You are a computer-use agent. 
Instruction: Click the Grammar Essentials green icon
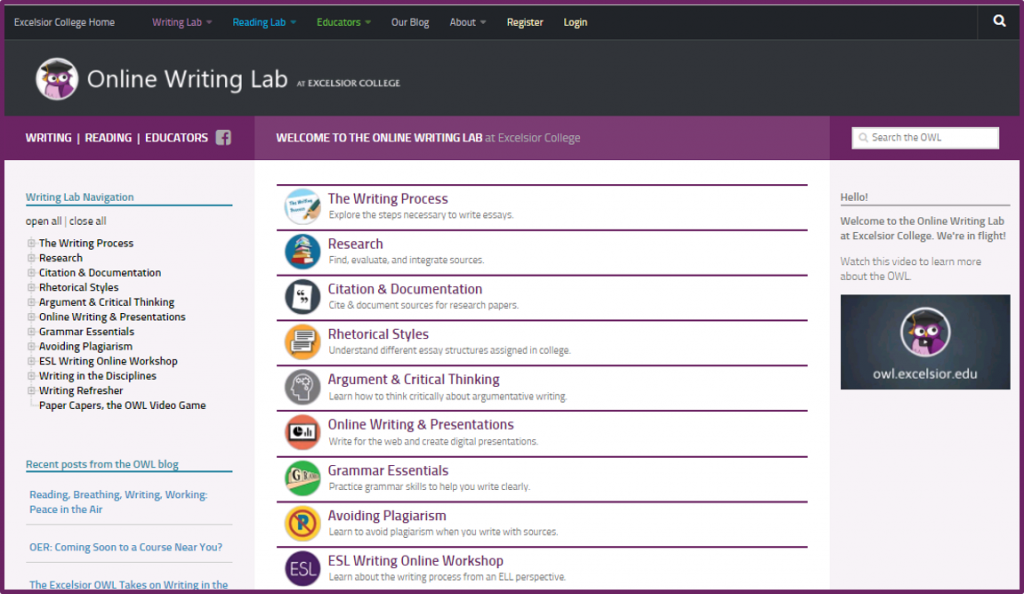pos(302,478)
